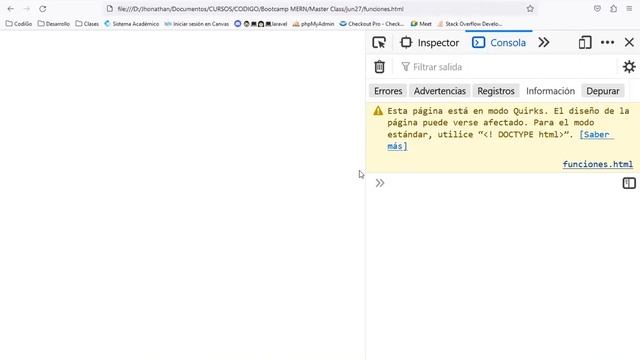Open the Desarrollo bookmarks folder

coord(53,24)
